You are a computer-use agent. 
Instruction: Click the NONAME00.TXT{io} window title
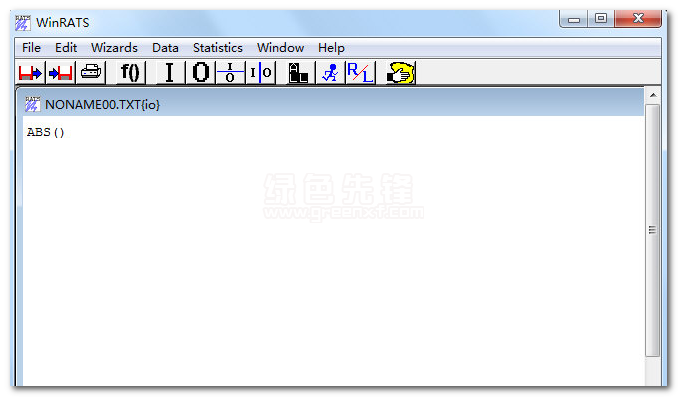pyautogui.click(x=102, y=105)
